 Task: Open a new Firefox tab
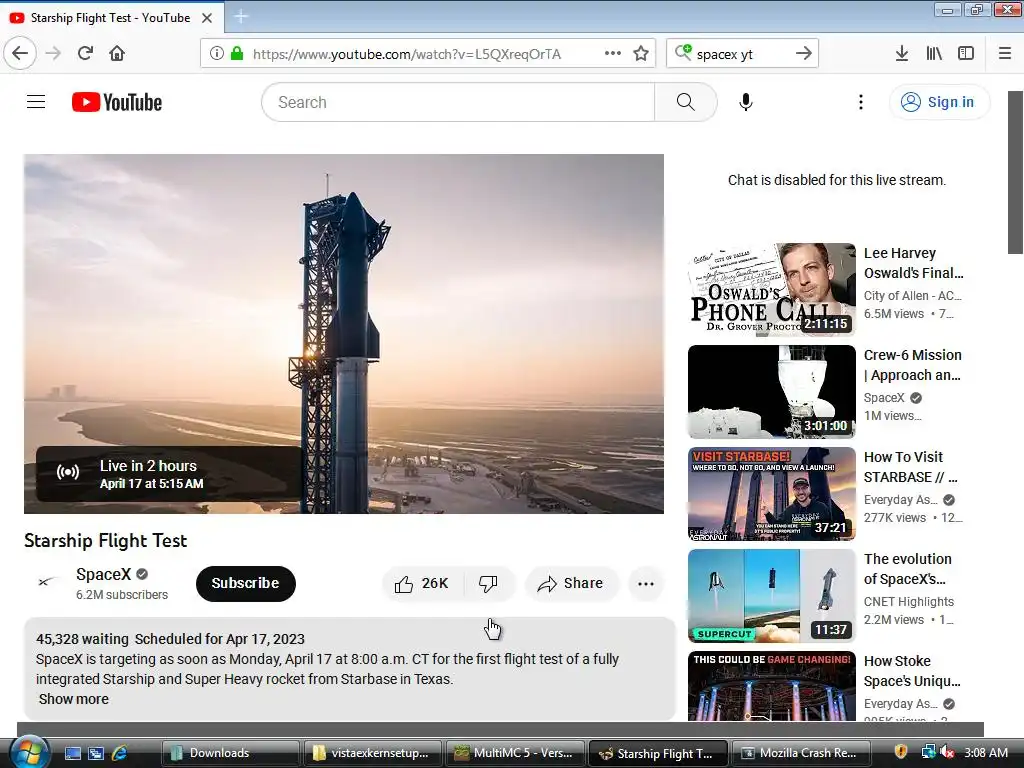pyautogui.click(x=241, y=17)
